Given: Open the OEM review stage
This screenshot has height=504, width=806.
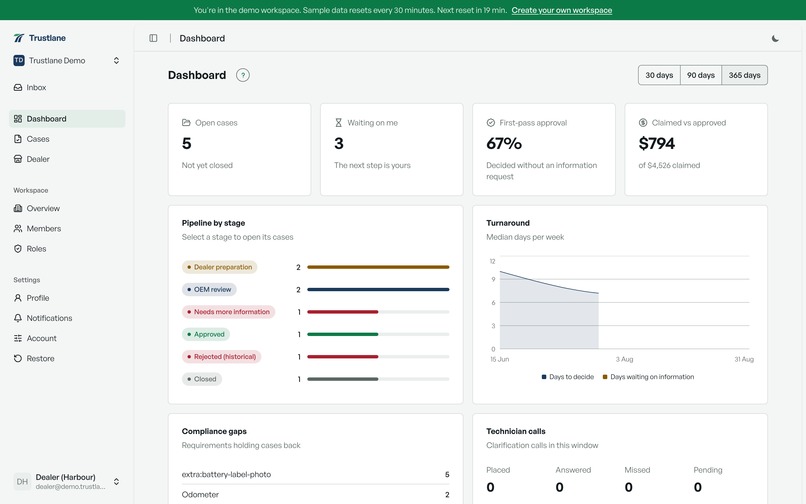Looking at the screenshot, I should pos(209,290).
